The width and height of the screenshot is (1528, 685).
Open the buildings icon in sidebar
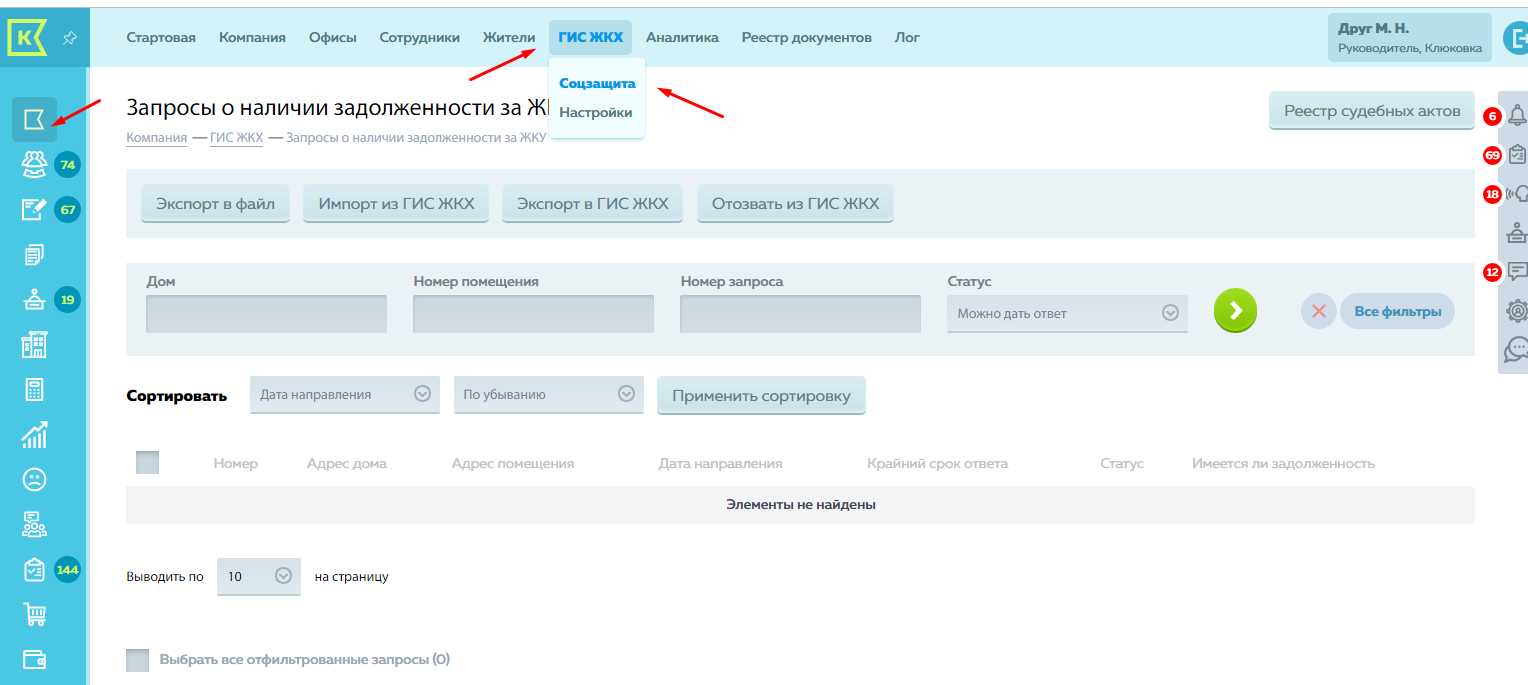[34, 345]
